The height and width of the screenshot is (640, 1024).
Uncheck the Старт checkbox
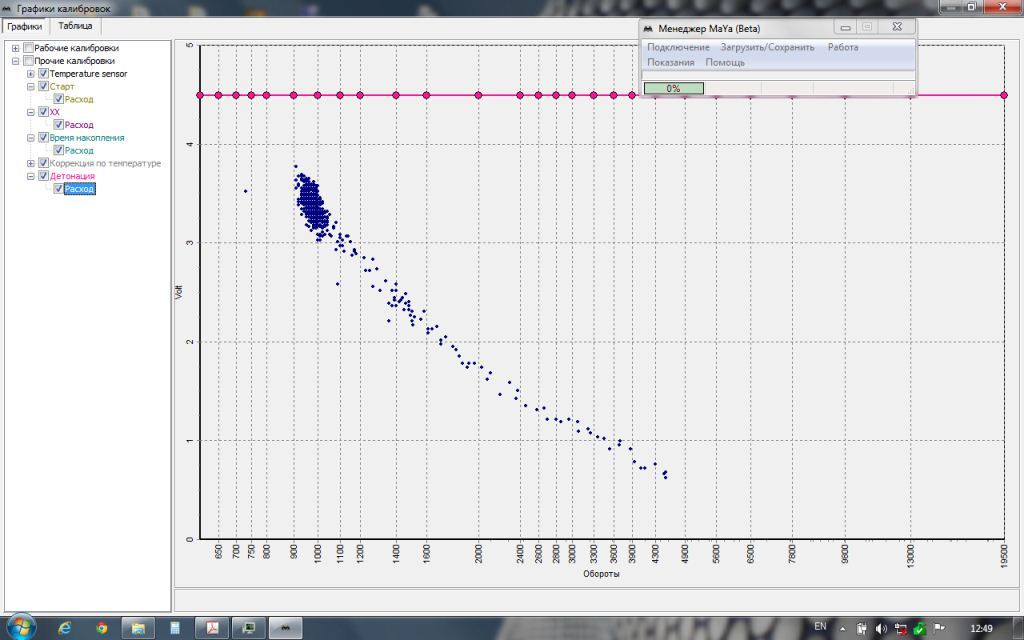(44, 86)
